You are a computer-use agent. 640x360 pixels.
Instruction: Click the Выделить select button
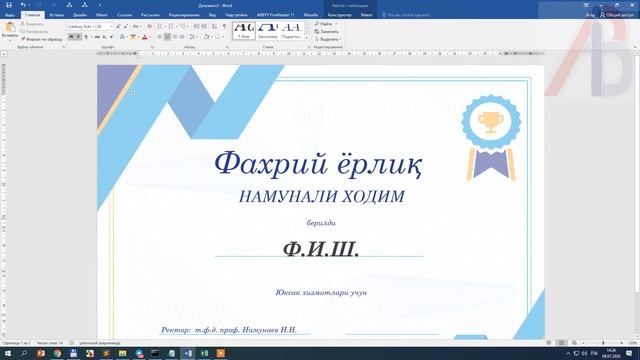pos(327,39)
